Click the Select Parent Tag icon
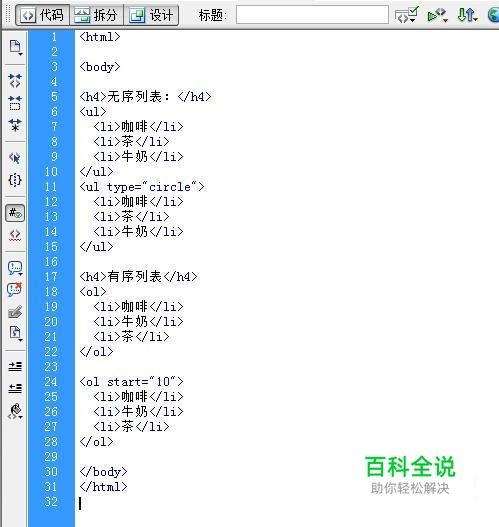 point(15,158)
